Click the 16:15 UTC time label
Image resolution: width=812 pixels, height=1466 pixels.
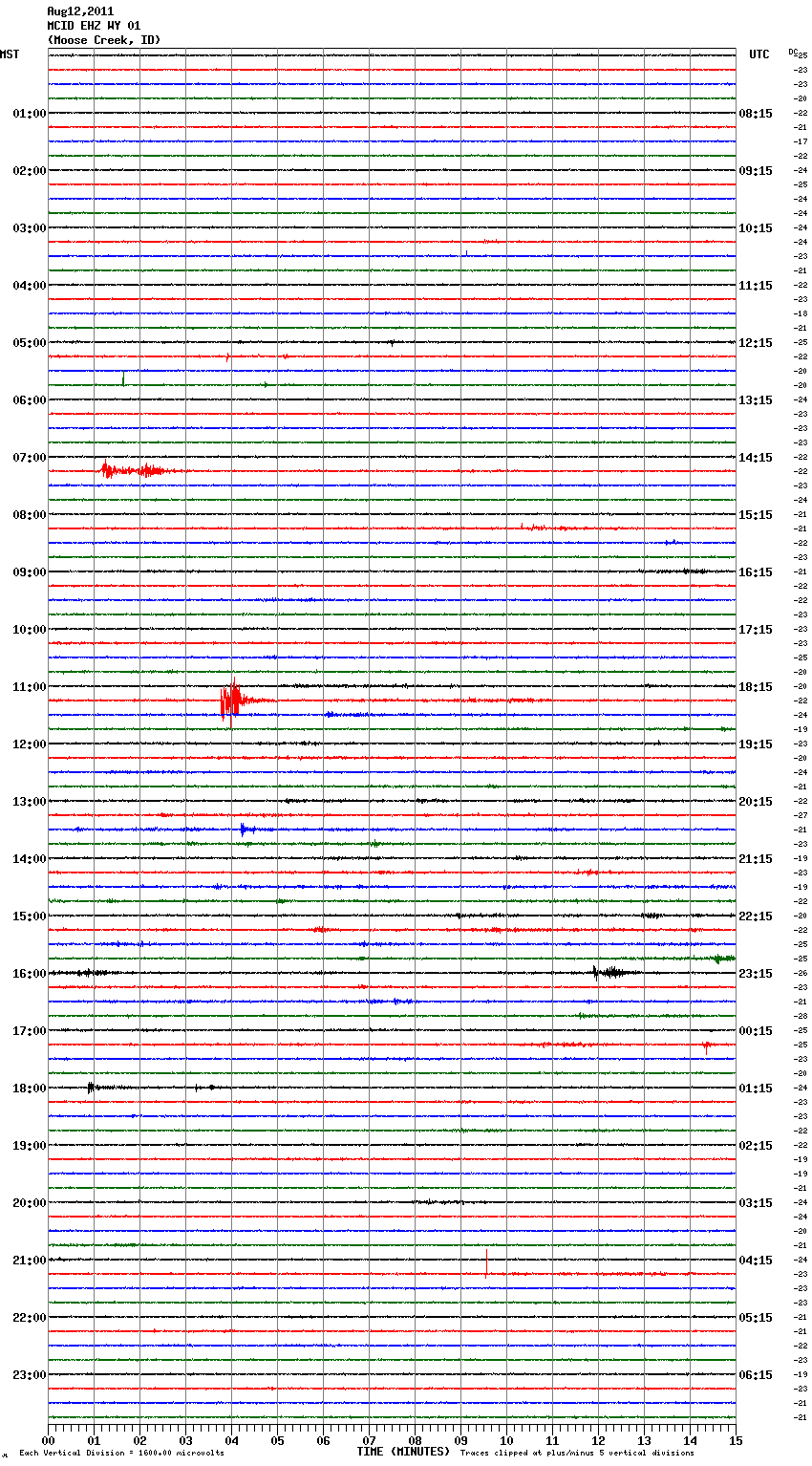(756, 572)
